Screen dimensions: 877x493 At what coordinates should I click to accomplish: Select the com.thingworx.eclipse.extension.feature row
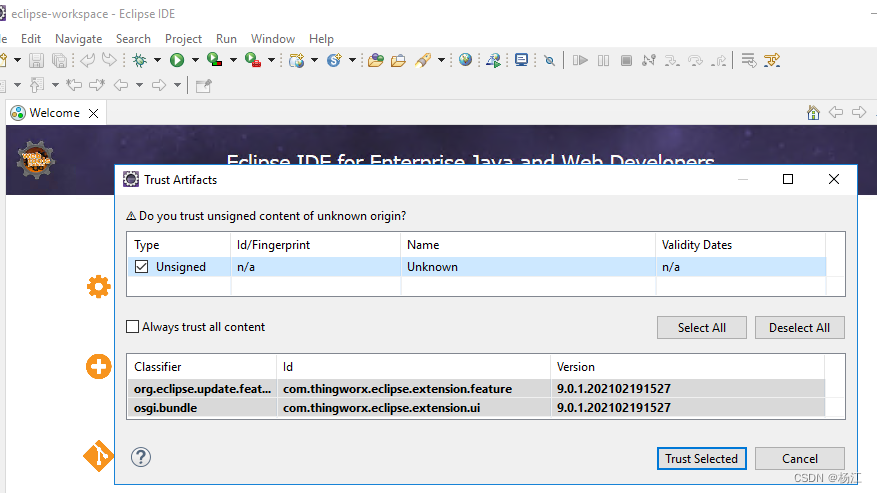coord(476,388)
